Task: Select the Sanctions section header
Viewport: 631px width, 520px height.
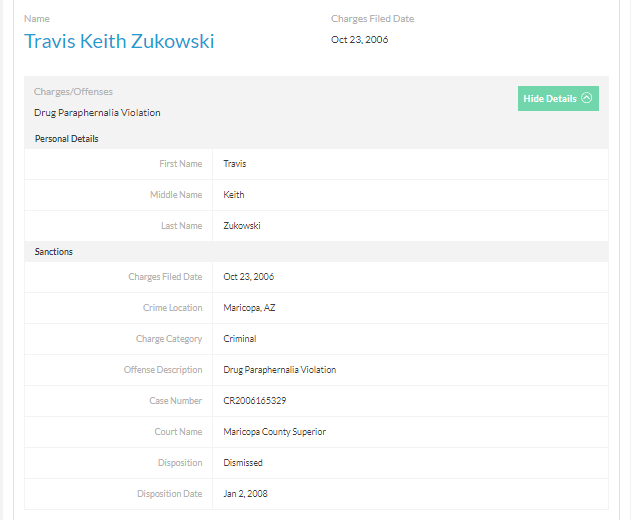Action: [54, 252]
